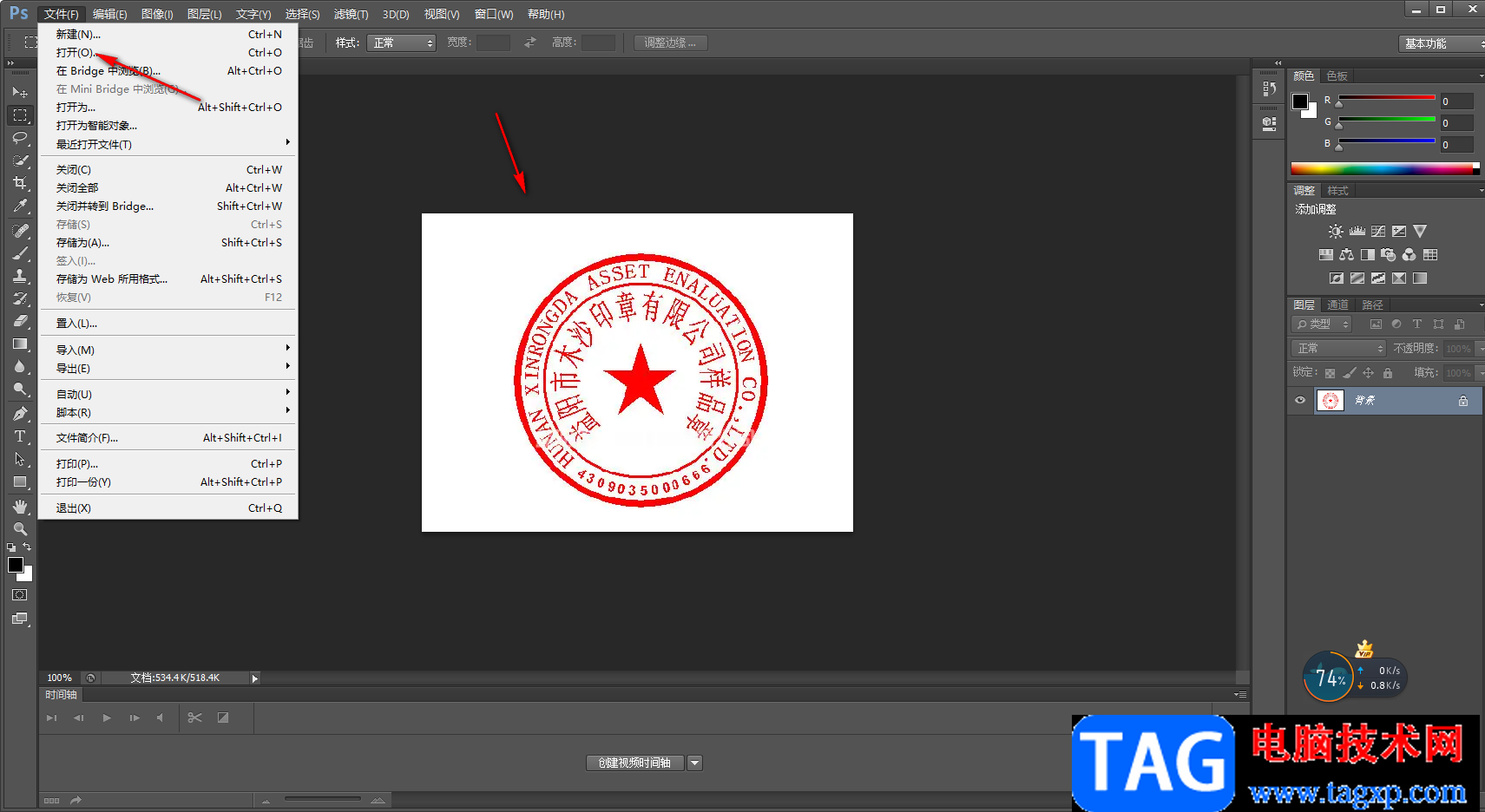Viewport: 1485px width, 812px height.
Task: Select the Eyedropper tool
Action: coord(20,206)
